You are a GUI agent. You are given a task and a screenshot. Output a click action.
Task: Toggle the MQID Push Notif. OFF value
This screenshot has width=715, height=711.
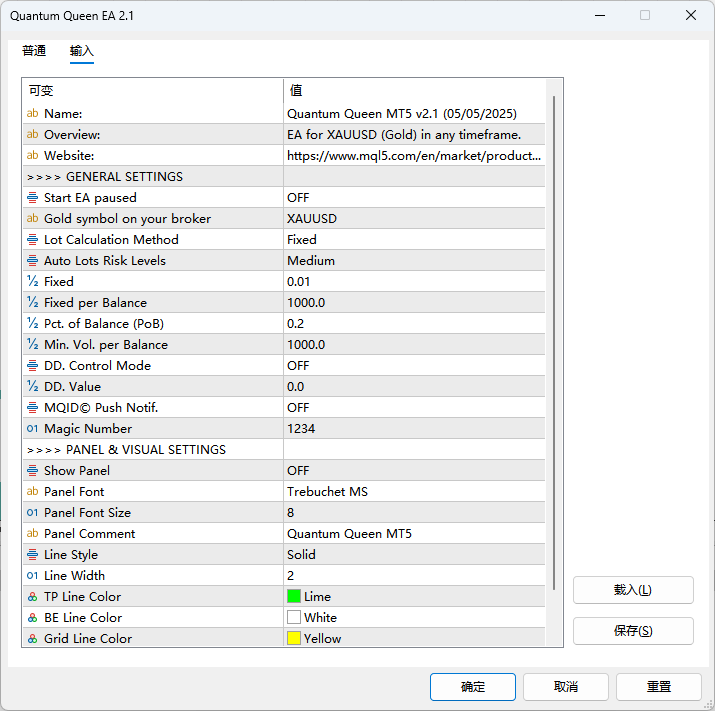click(413, 408)
